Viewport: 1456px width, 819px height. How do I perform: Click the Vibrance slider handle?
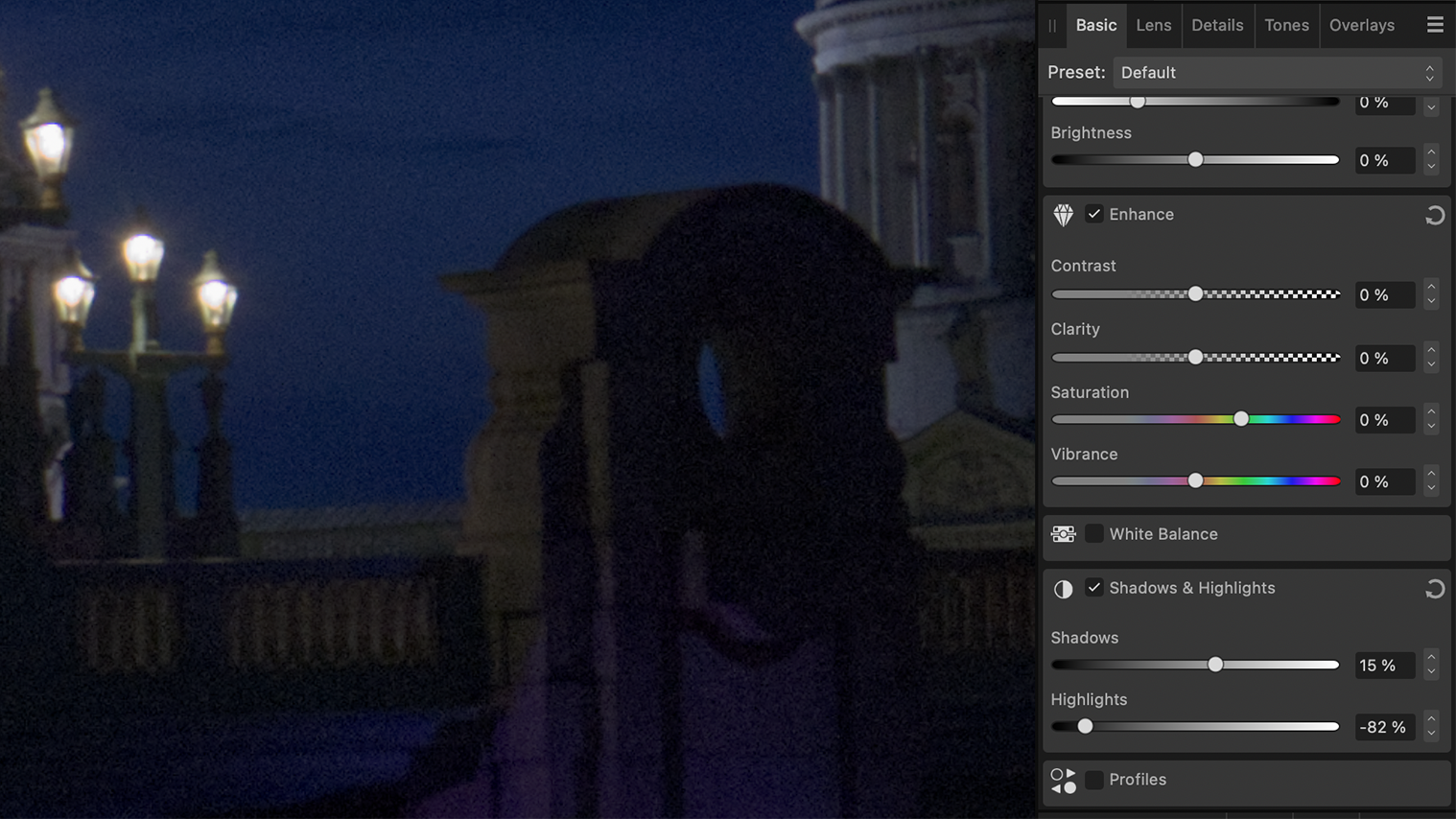click(x=1195, y=480)
